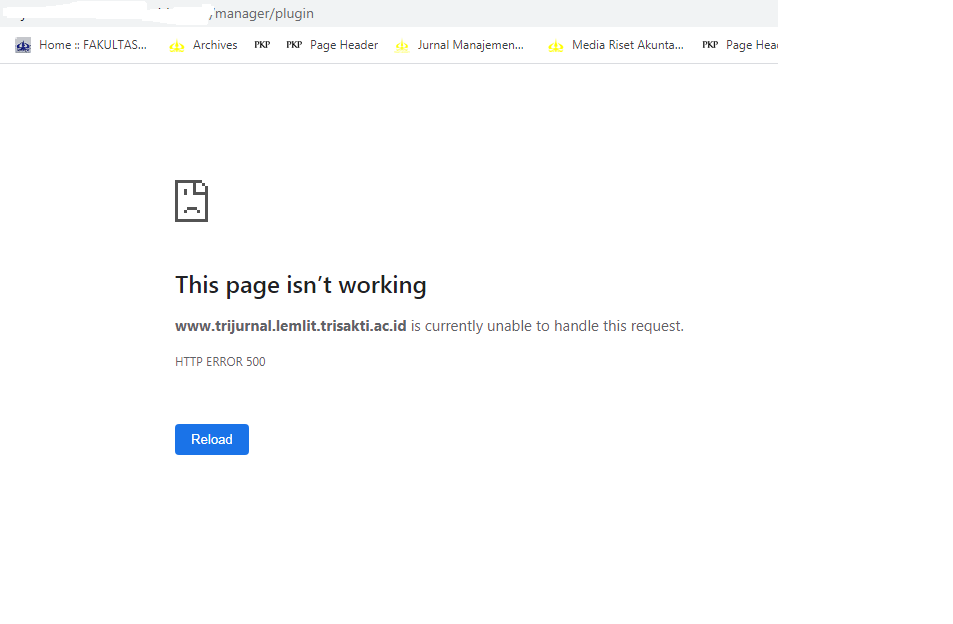953x624 pixels.
Task: Click the Media Riset Akunta bookmark favicon
Action: point(556,45)
